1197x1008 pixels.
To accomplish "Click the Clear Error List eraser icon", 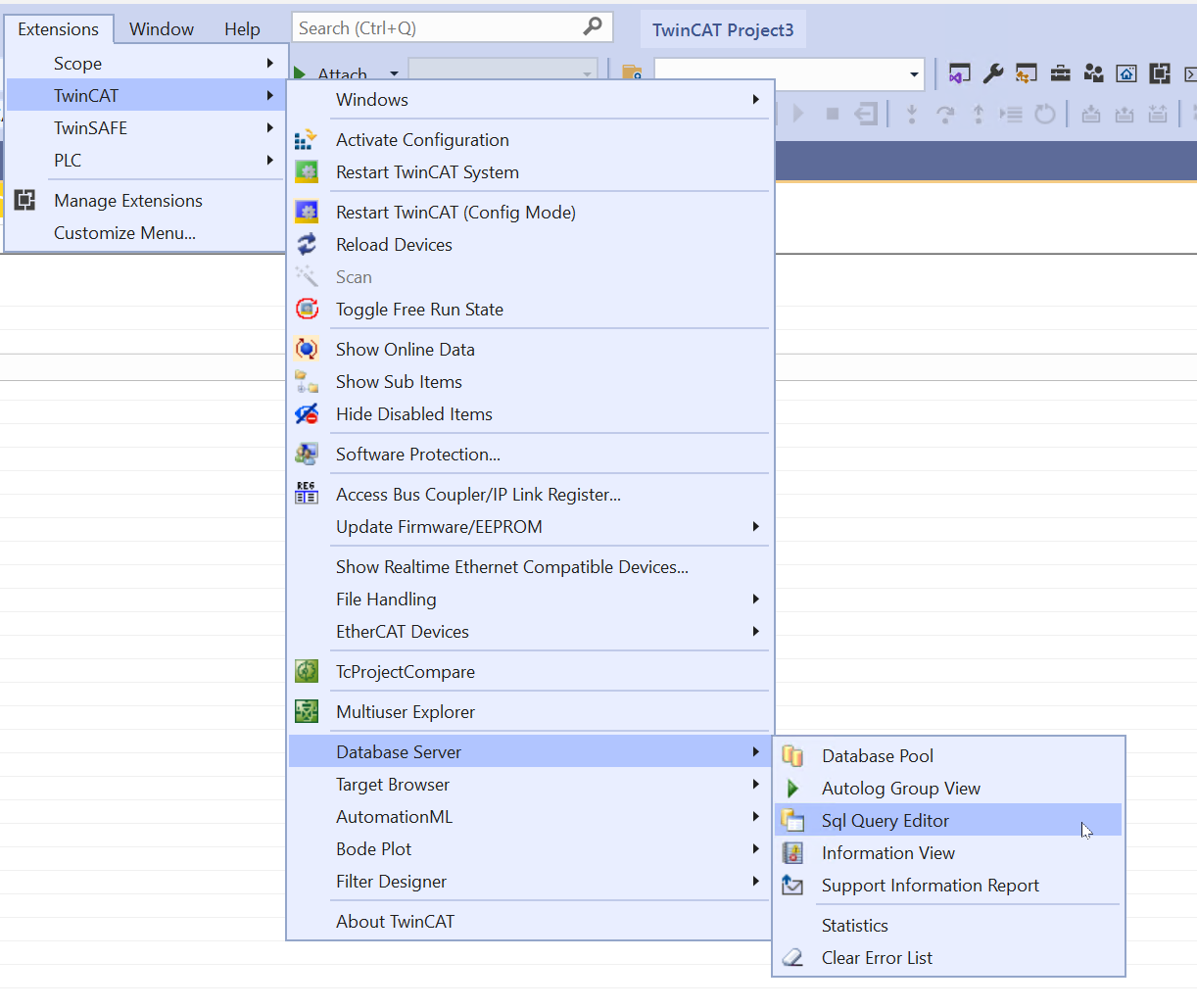I will tap(792, 958).
